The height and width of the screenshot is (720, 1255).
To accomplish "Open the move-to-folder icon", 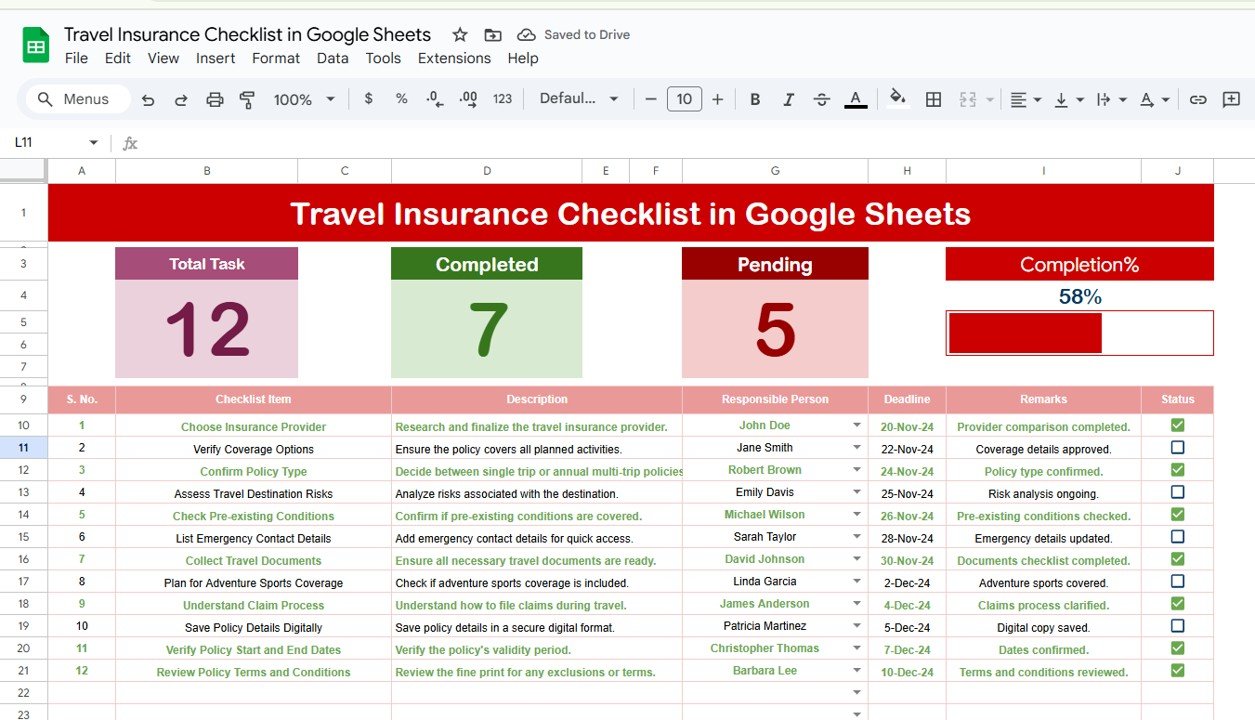I will [x=493, y=35].
